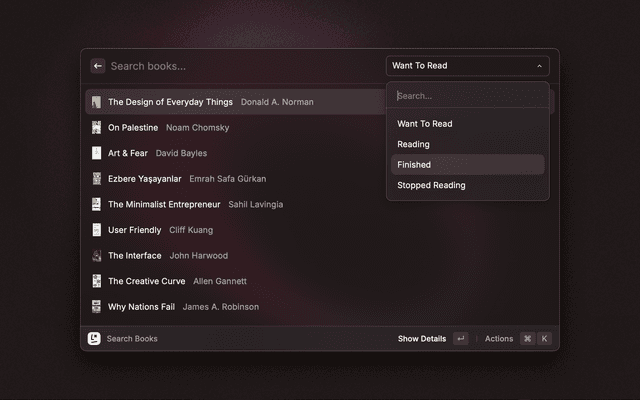
Task: Open the Actions panel
Action: 499,339
